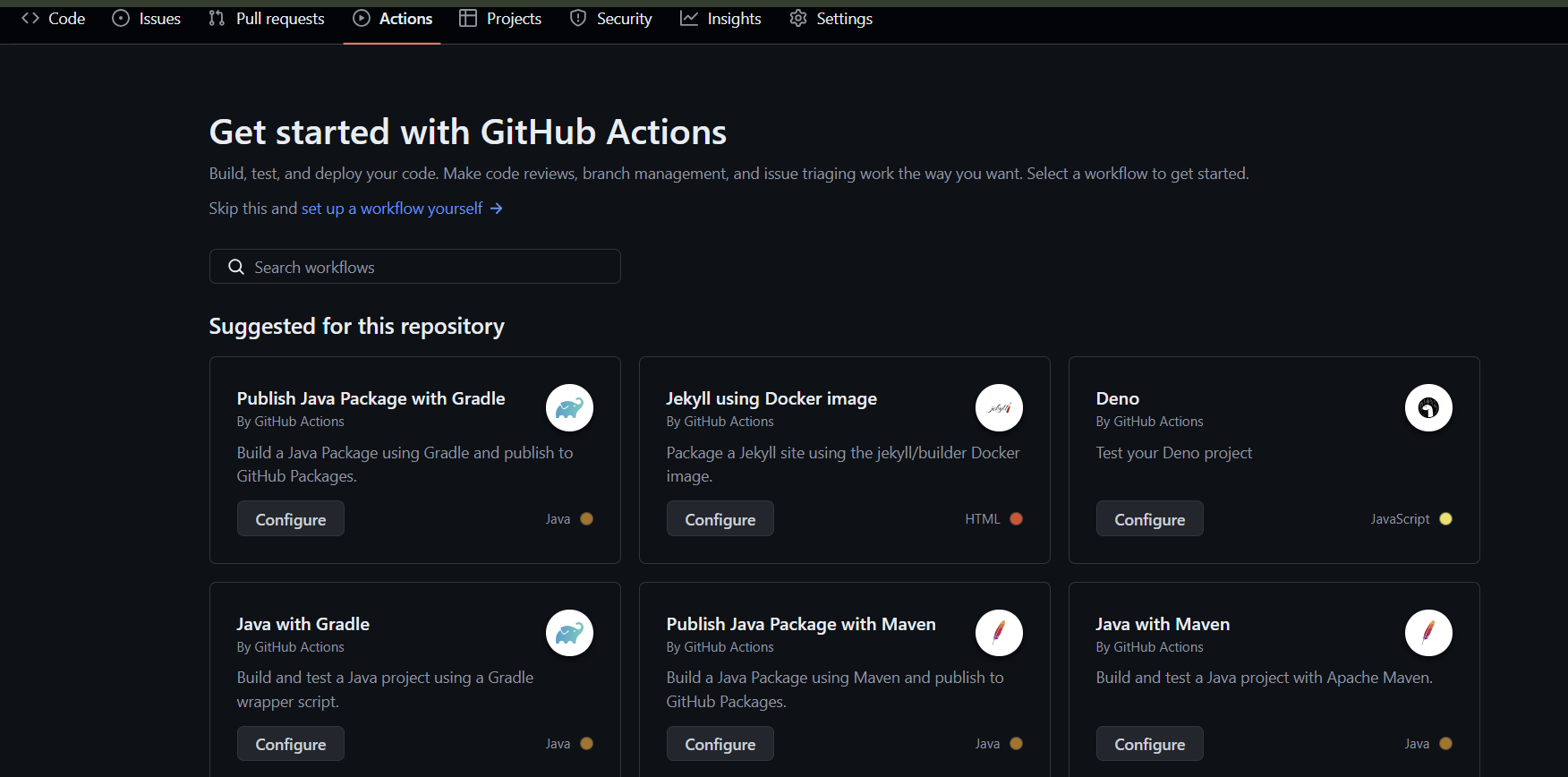Click the JavaScript yellow color dot
The image size is (1568, 777).
pos(1446,519)
